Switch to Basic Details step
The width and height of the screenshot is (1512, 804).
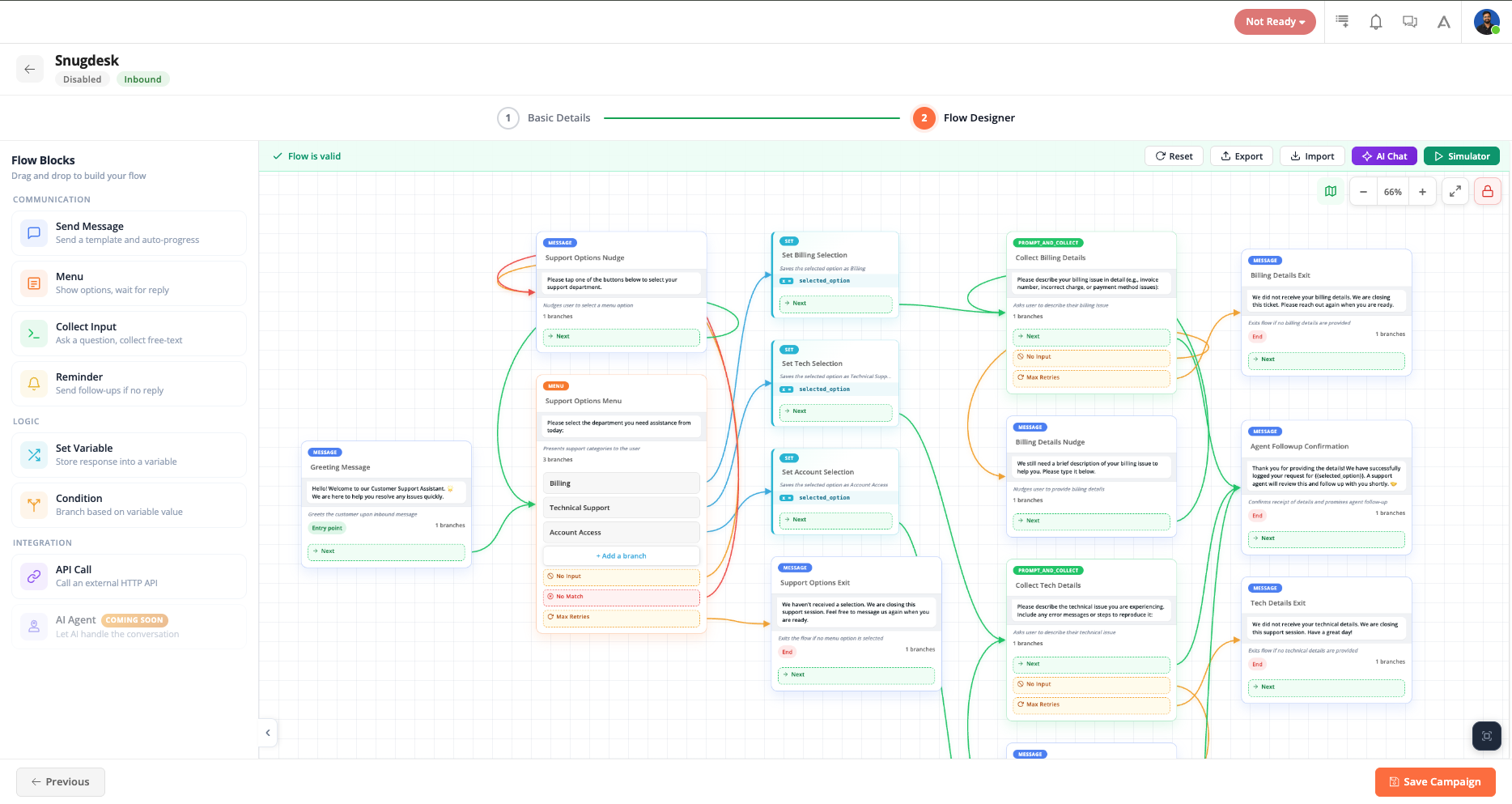pos(544,118)
